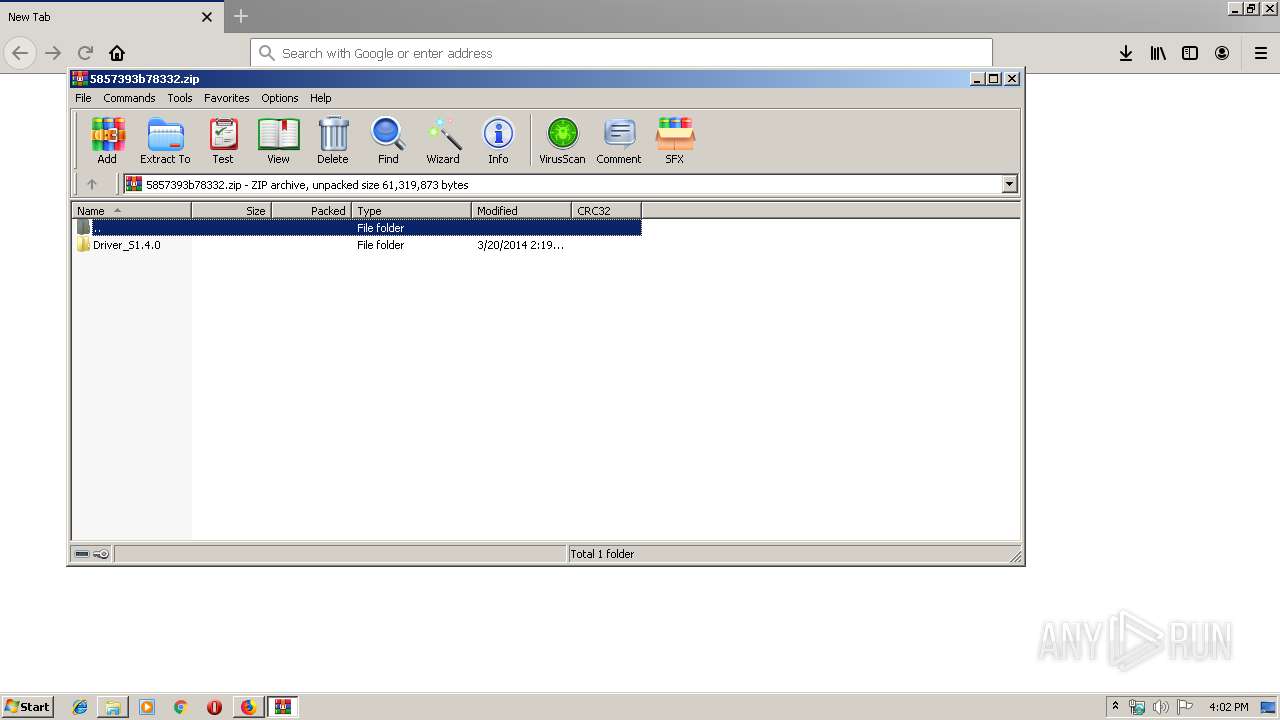Open the Favorites menu
Viewport: 1280px width, 720px height.
pyautogui.click(x=227, y=98)
